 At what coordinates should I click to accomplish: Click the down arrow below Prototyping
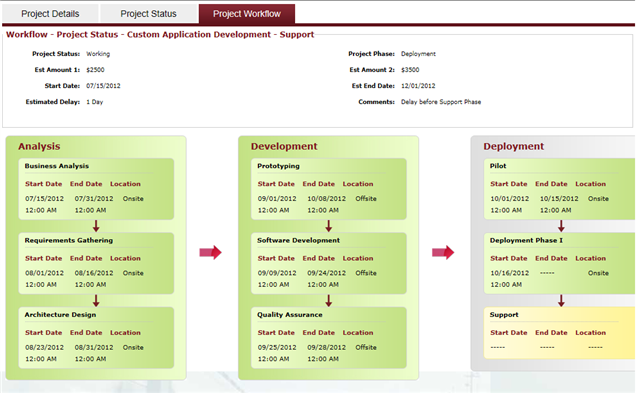click(x=329, y=226)
